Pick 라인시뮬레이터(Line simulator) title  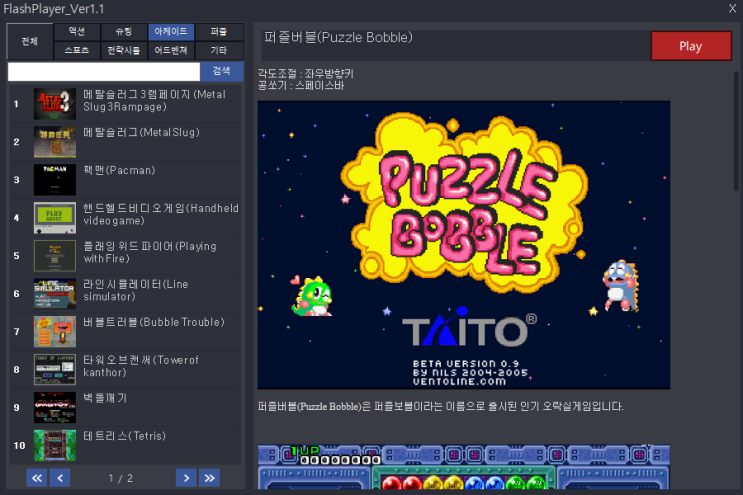[x=136, y=290]
